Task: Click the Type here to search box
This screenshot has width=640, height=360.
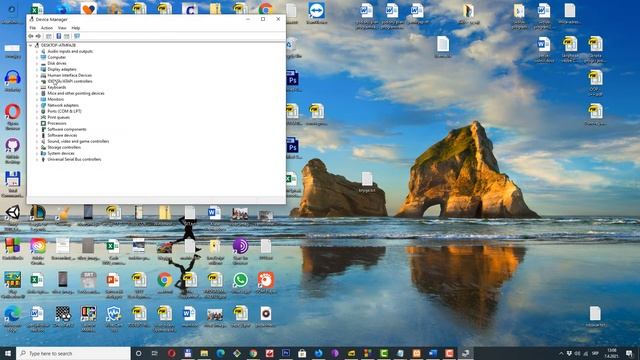Action: click(73, 353)
